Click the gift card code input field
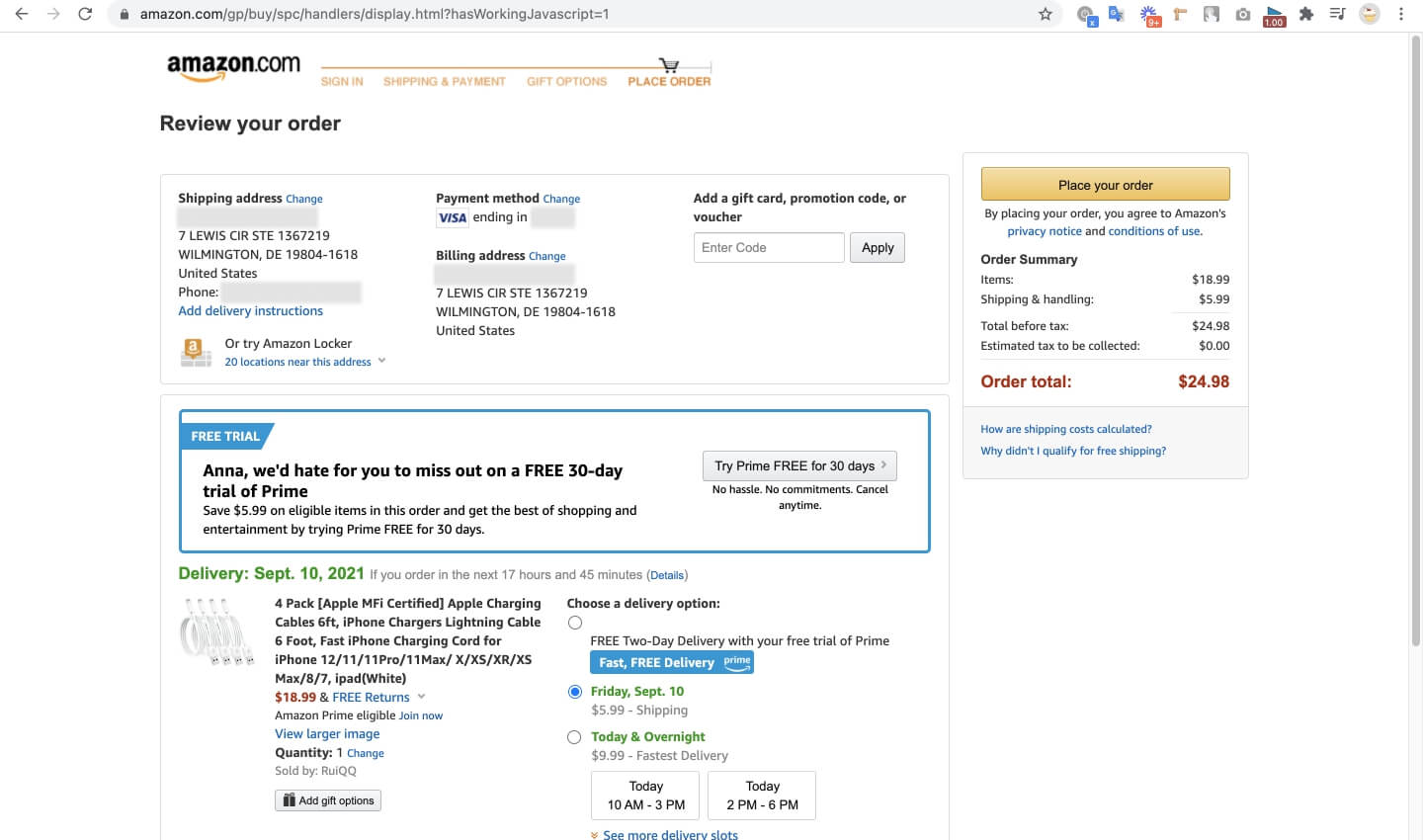The image size is (1423, 840). point(769,248)
